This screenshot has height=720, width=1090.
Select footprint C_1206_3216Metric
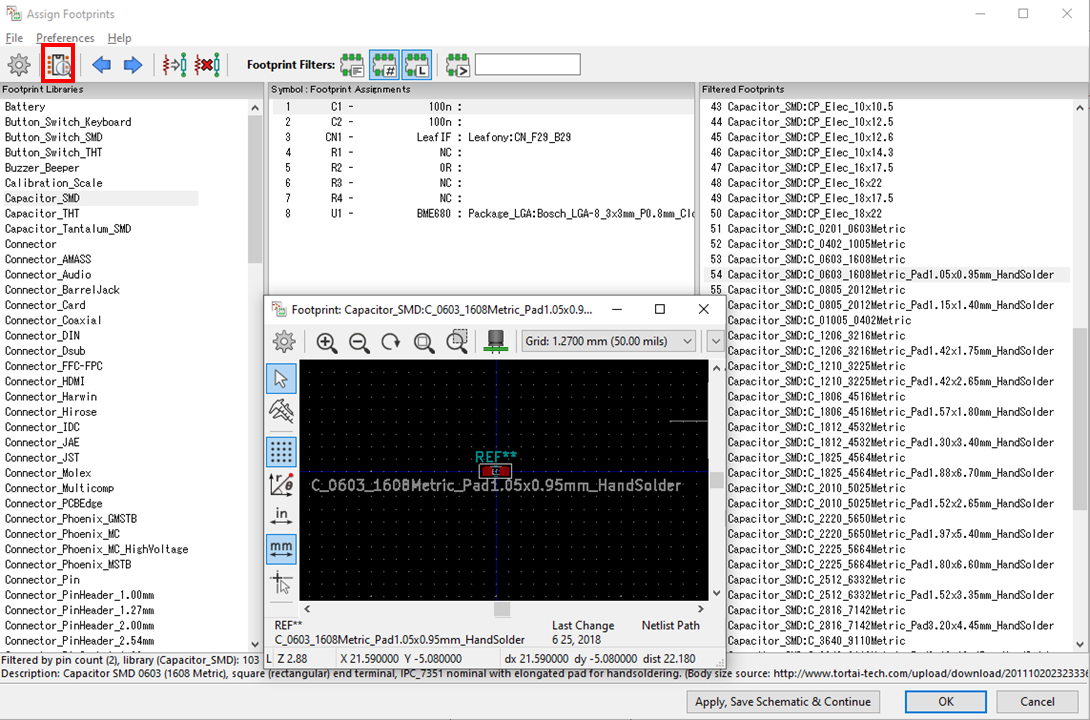coord(817,336)
